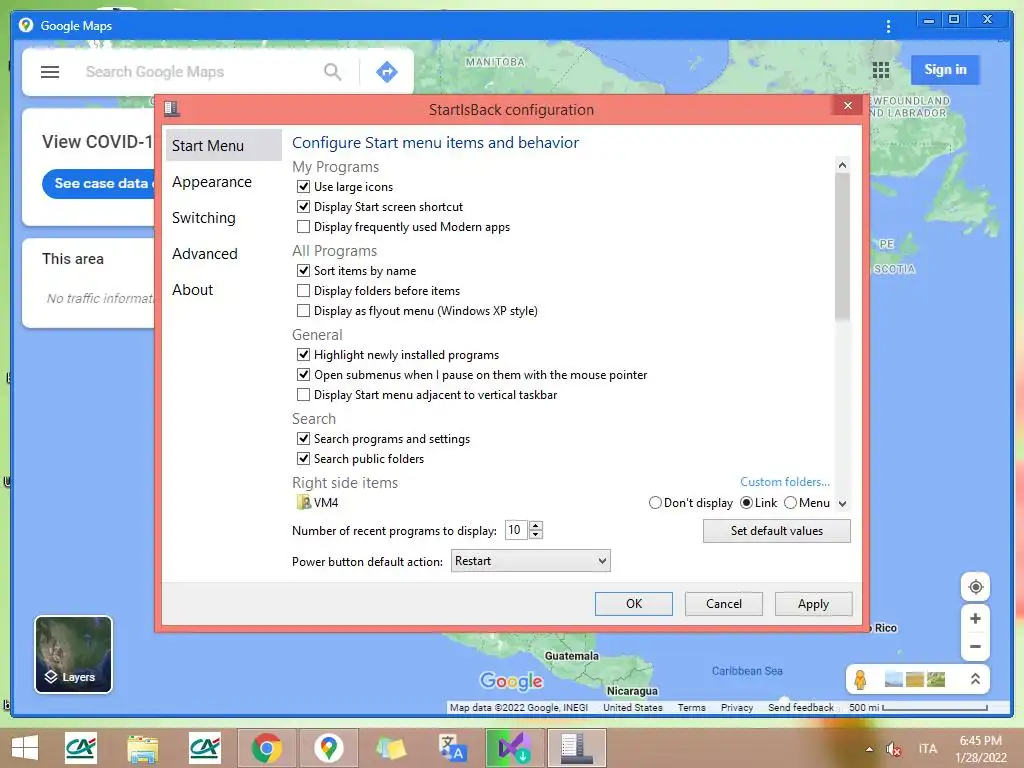Screen dimensions: 1024x768
Task: Open the Google Maps taskbar icon
Action: pos(328,748)
